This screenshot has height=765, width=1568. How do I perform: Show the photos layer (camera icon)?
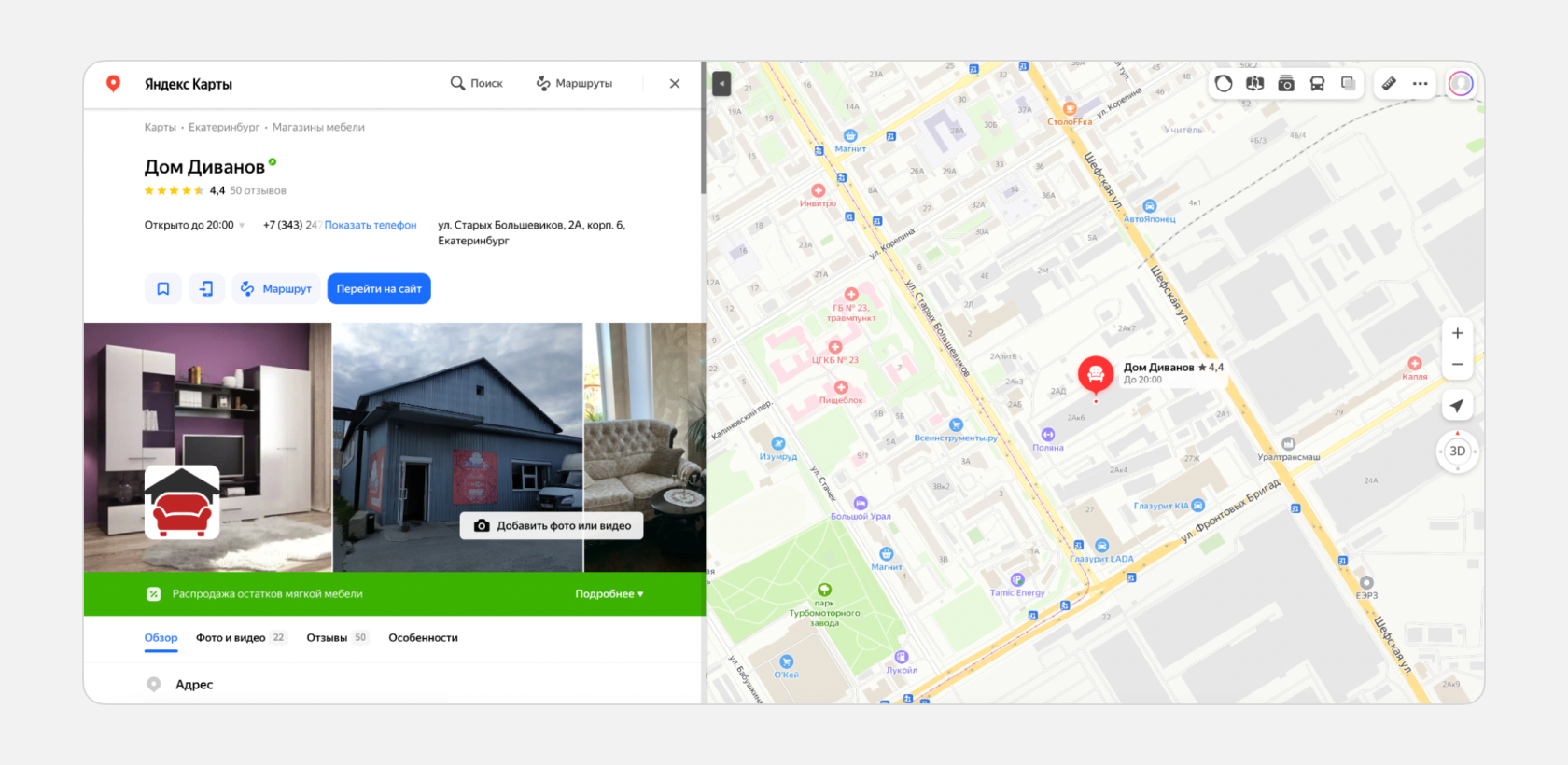pyautogui.click(x=1286, y=84)
